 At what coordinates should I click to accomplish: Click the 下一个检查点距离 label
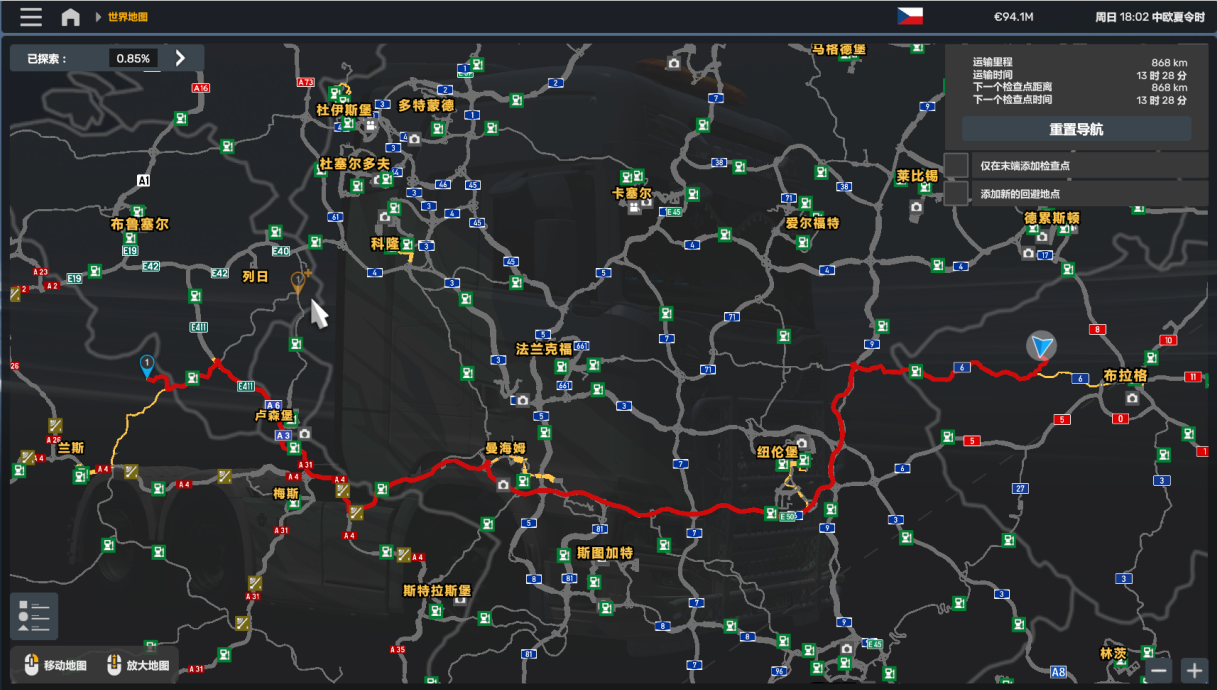[1012, 87]
